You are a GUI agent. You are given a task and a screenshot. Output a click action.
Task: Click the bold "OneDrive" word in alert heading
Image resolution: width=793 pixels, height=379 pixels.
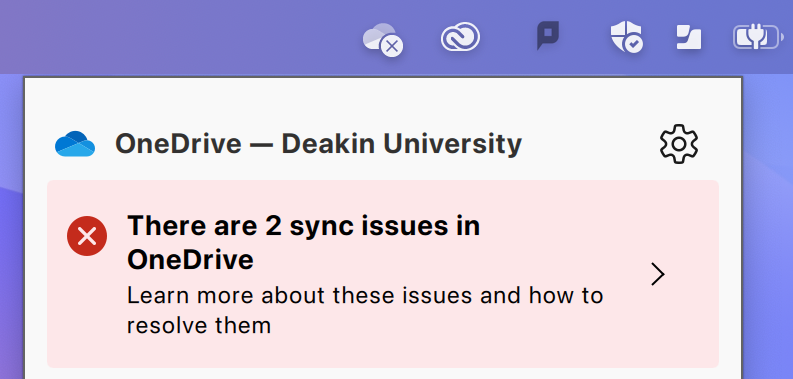190,260
